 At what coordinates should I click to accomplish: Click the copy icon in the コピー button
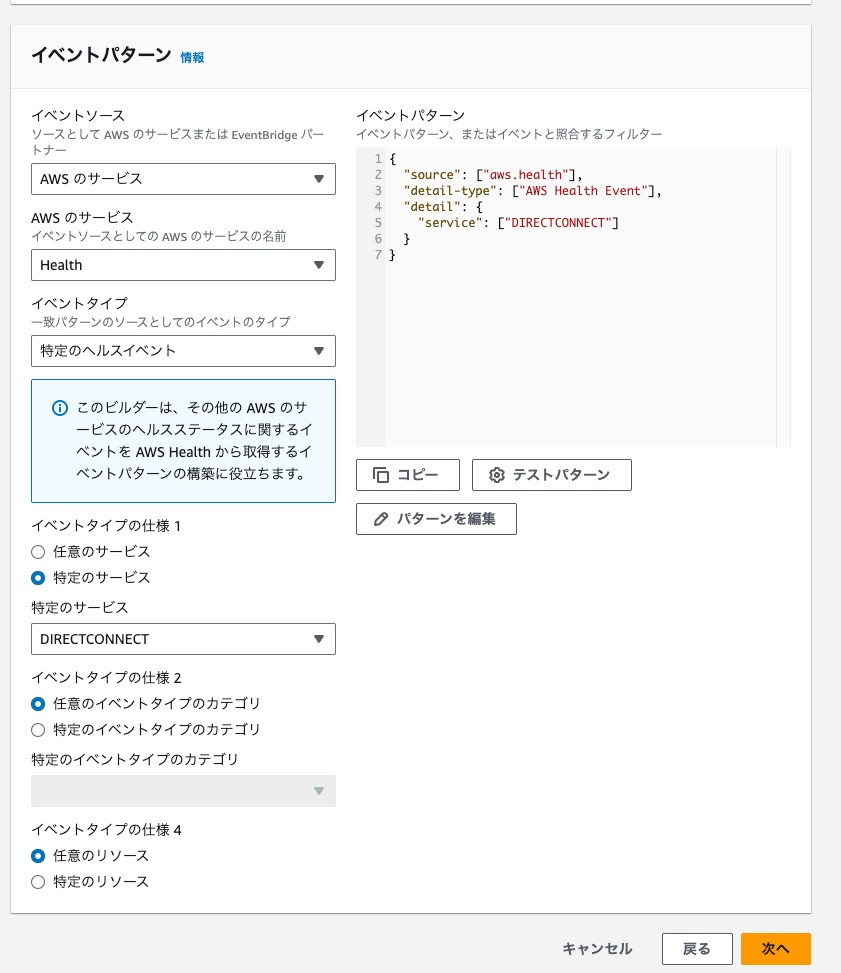coord(380,475)
